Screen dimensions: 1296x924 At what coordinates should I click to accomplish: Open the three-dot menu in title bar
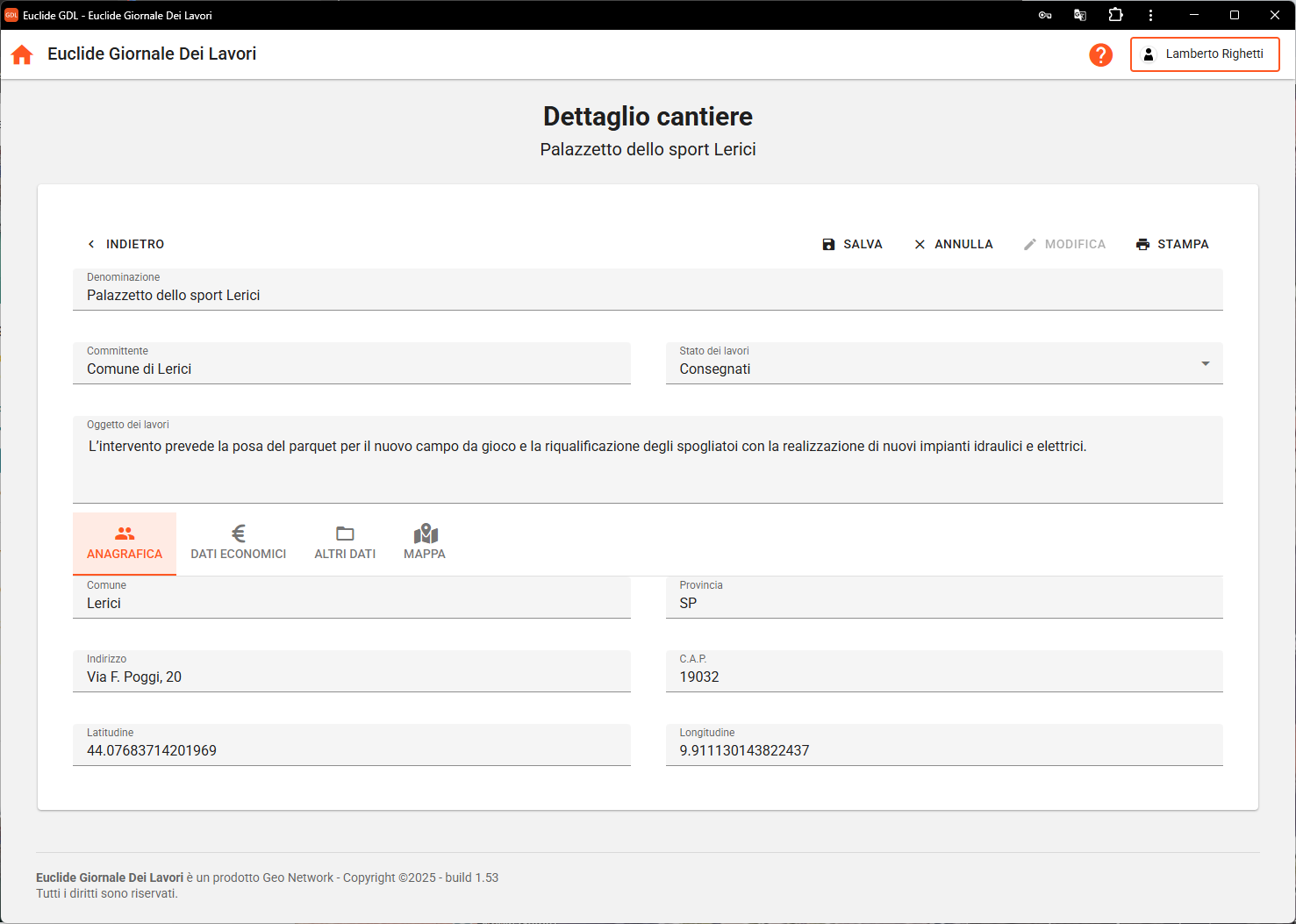[x=1150, y=15]
